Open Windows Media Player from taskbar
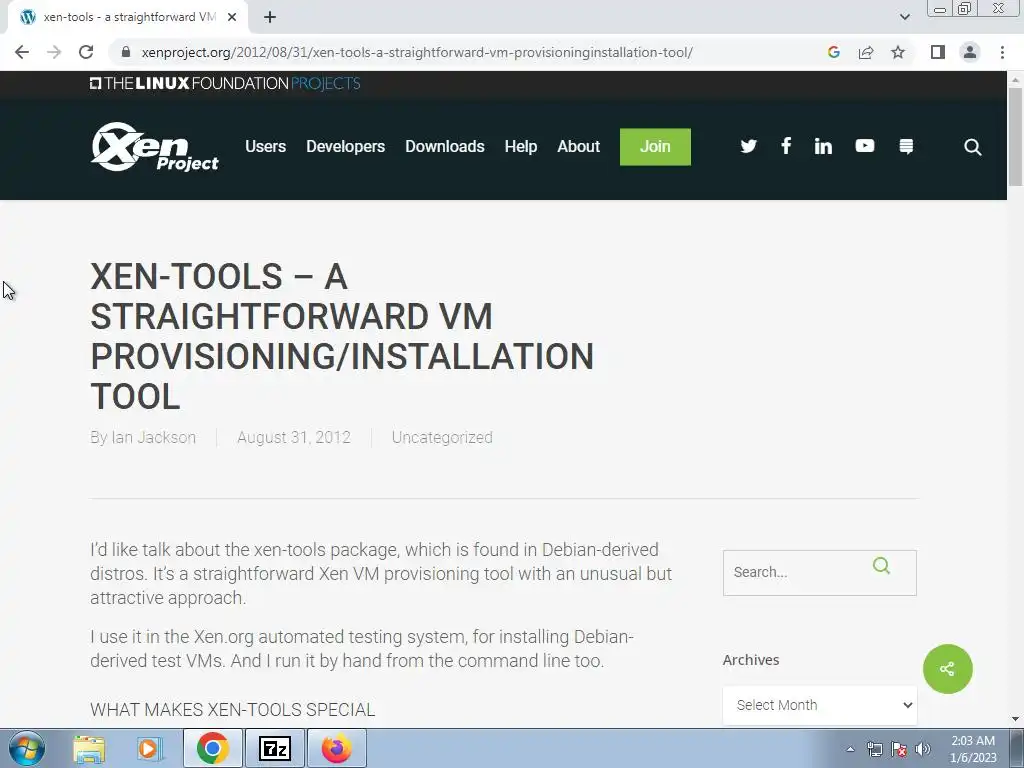This screenshot has width=1024, height=768. (x=148, y=748)
